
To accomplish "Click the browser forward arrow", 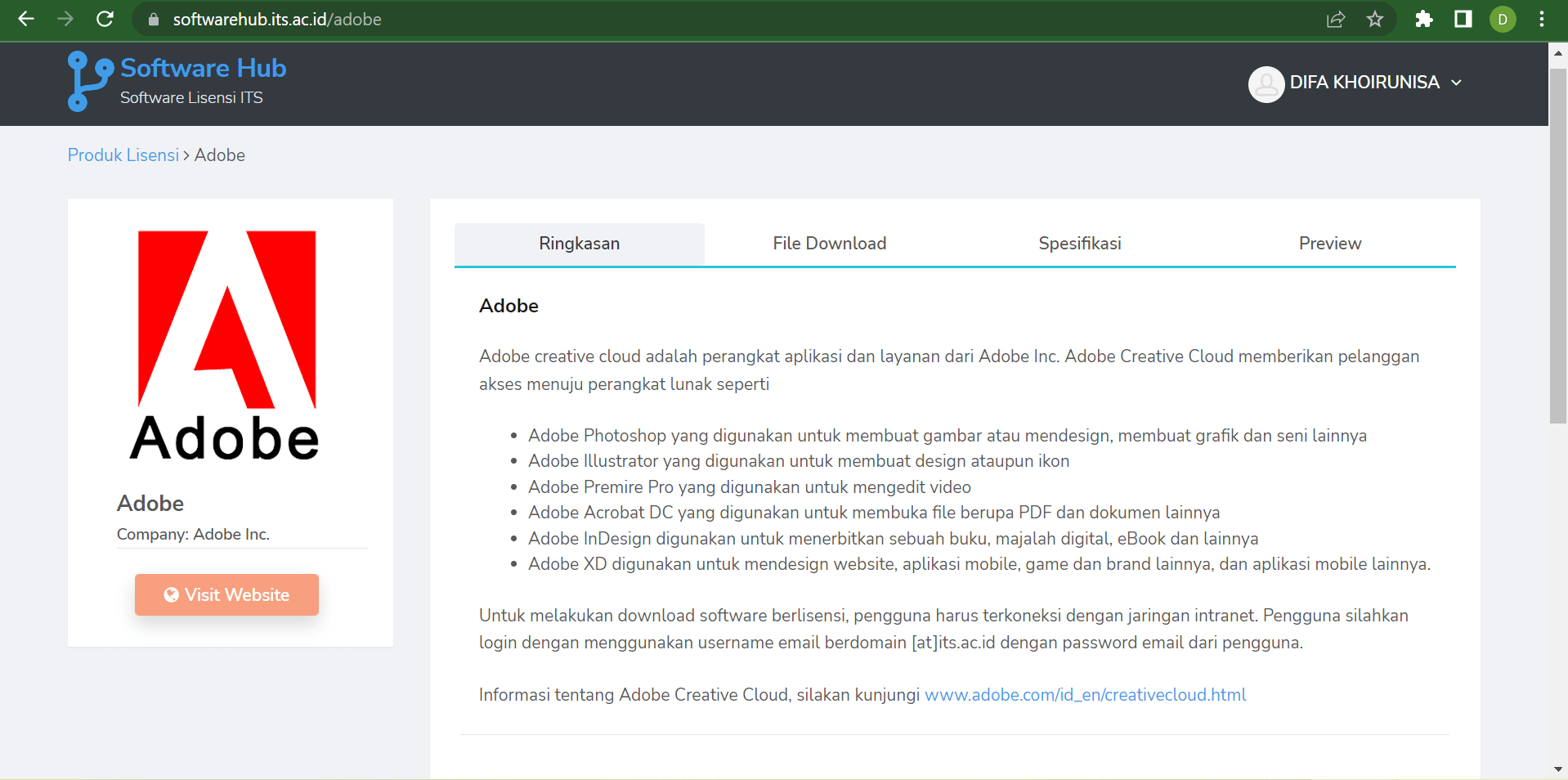I will tap(65, 19).
